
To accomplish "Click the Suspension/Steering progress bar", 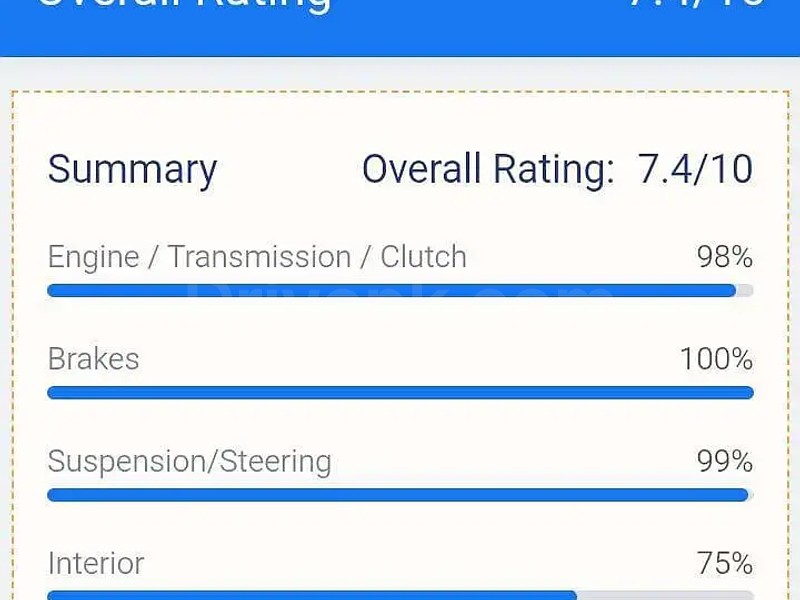I will tap(397, 495).
